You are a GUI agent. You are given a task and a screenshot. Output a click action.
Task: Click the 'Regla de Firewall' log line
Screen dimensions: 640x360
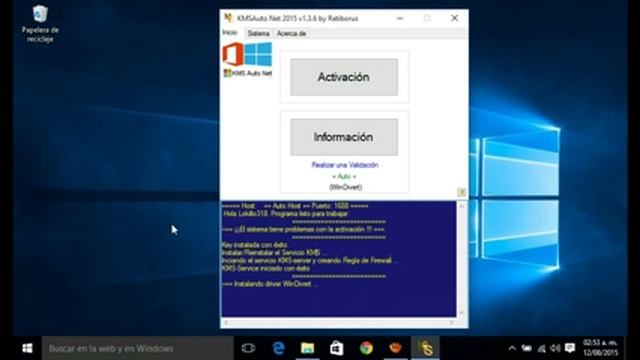pos(310,260)
